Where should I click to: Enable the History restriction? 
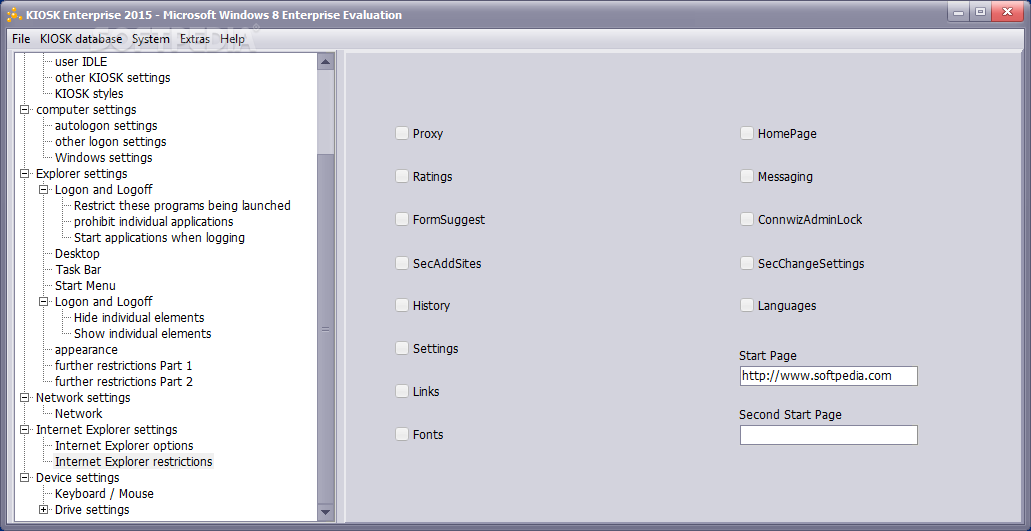coord(402,305)
